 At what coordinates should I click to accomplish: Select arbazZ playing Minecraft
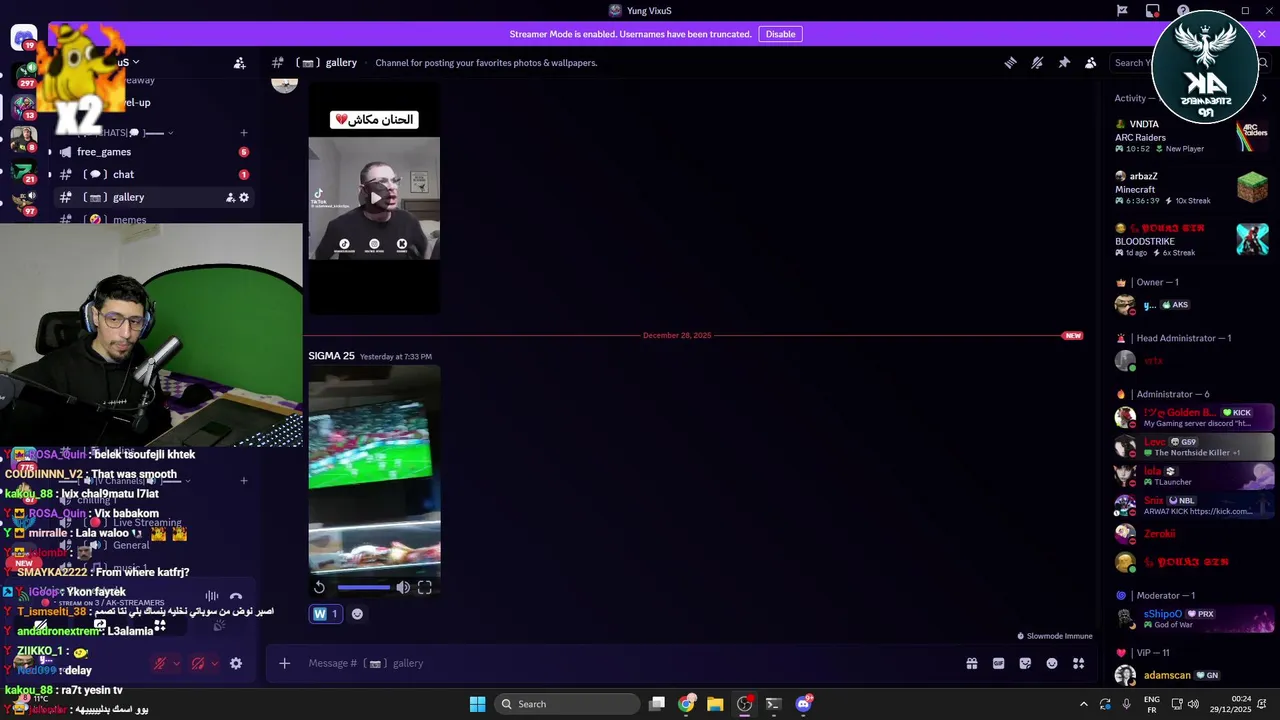point(1192,188)
